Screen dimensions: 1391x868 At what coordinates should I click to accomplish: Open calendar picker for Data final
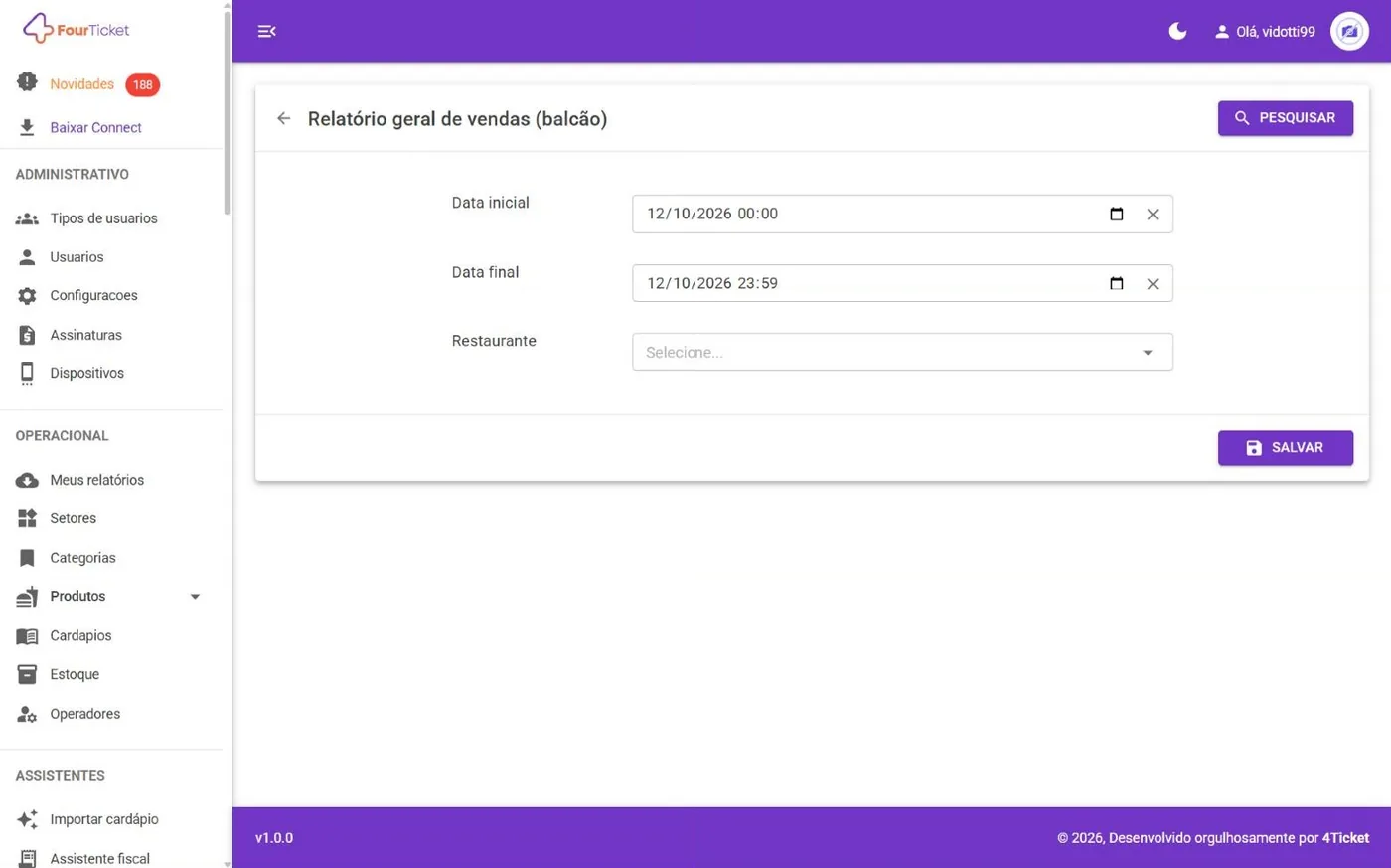click(1117, 283)
